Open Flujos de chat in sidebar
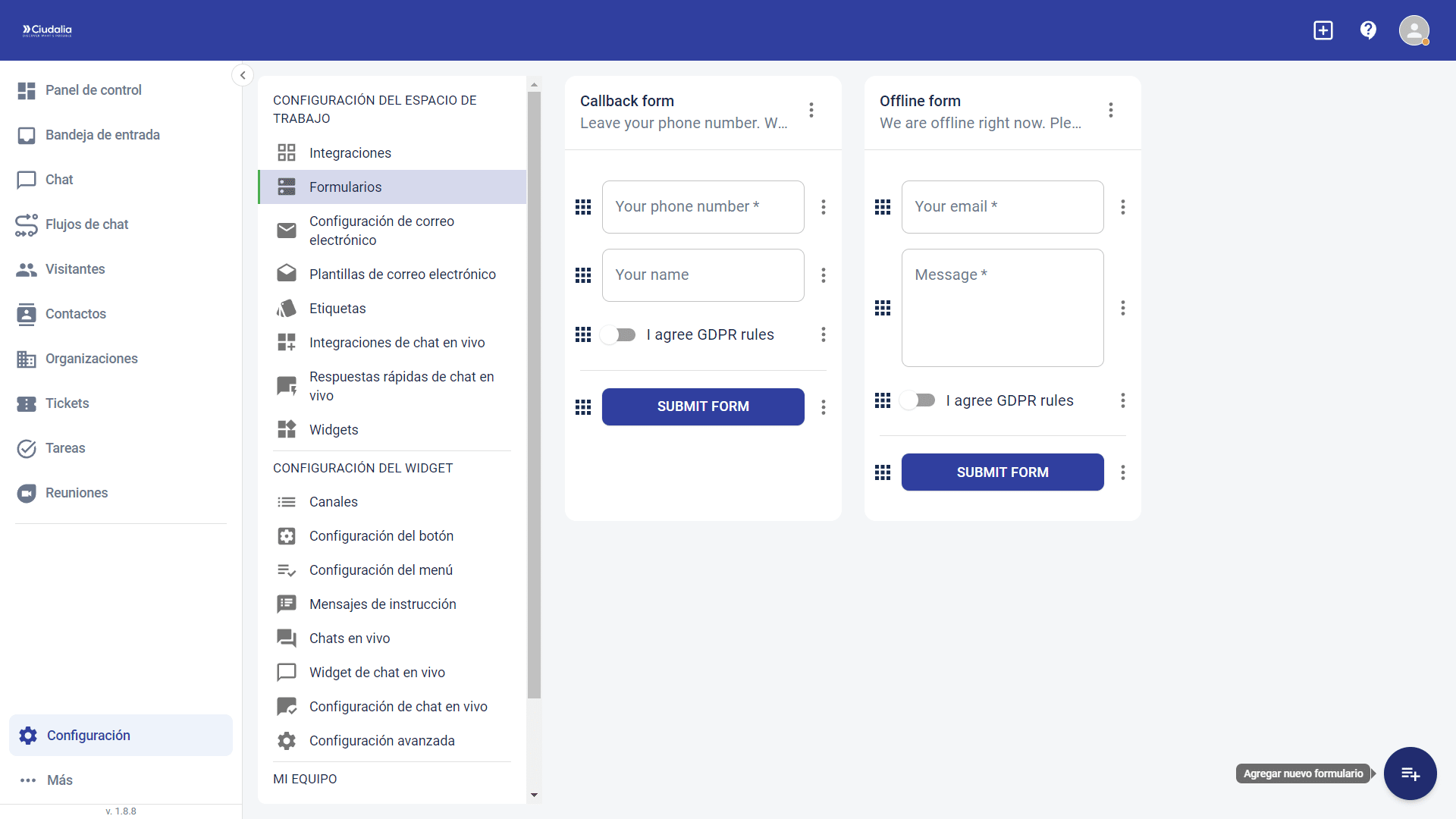Image resolution: width=1456 pixels, height=819 pixels. tap(86, 224)
